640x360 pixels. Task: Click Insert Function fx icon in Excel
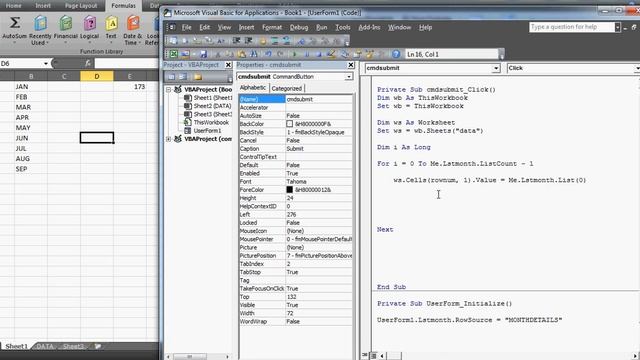88,63
